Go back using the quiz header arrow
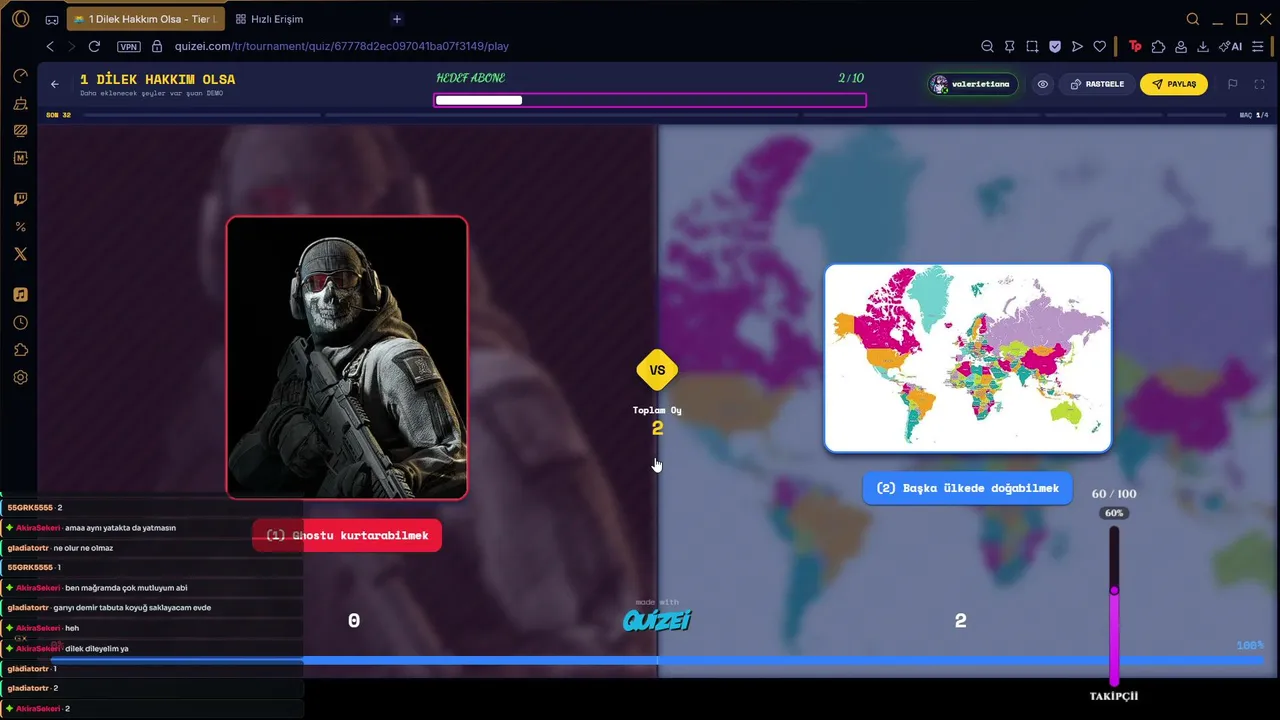 55,84
